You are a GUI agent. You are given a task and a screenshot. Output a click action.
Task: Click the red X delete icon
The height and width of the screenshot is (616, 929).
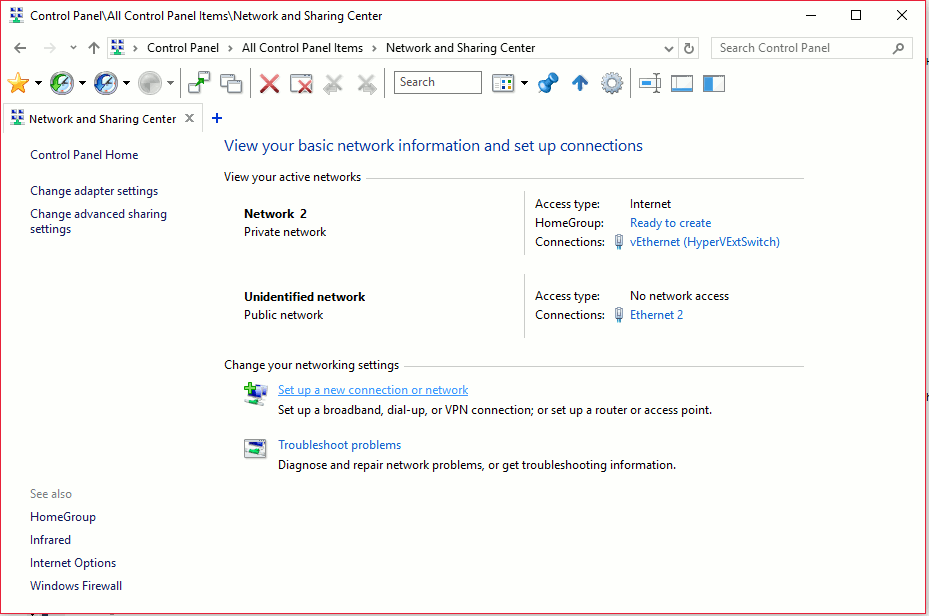pyautogui.click(x=269, y=83)
